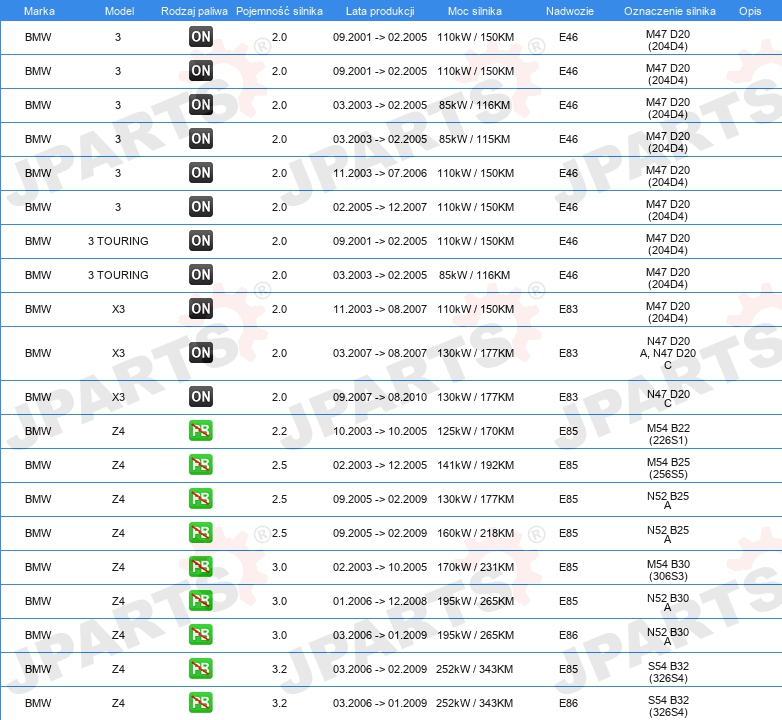Click the PB icon in the Z4 2.5 130kW / 177KM row
This screenshot has width=782, height=720.
[201, 499]
